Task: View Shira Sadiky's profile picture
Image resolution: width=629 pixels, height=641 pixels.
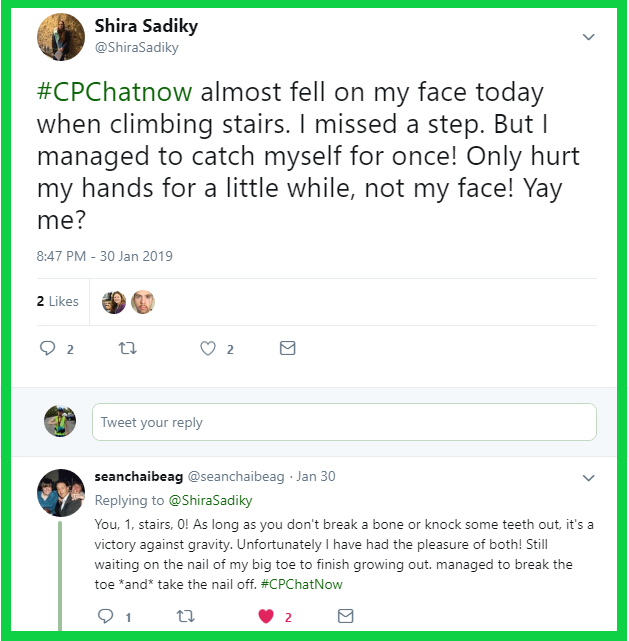Action: 60,37
